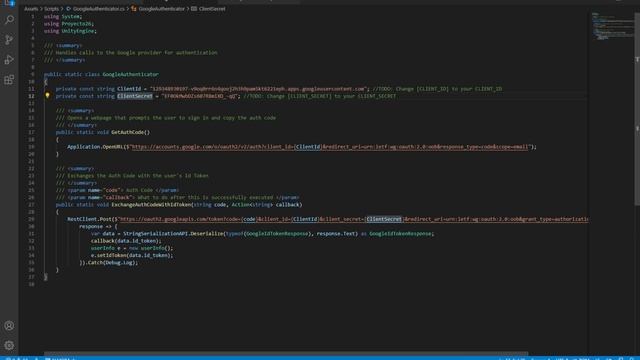Open the Search view in activity bar
The width and height of the screenshot is (640, 360).
pyautogui.click(x=9, y=20)
